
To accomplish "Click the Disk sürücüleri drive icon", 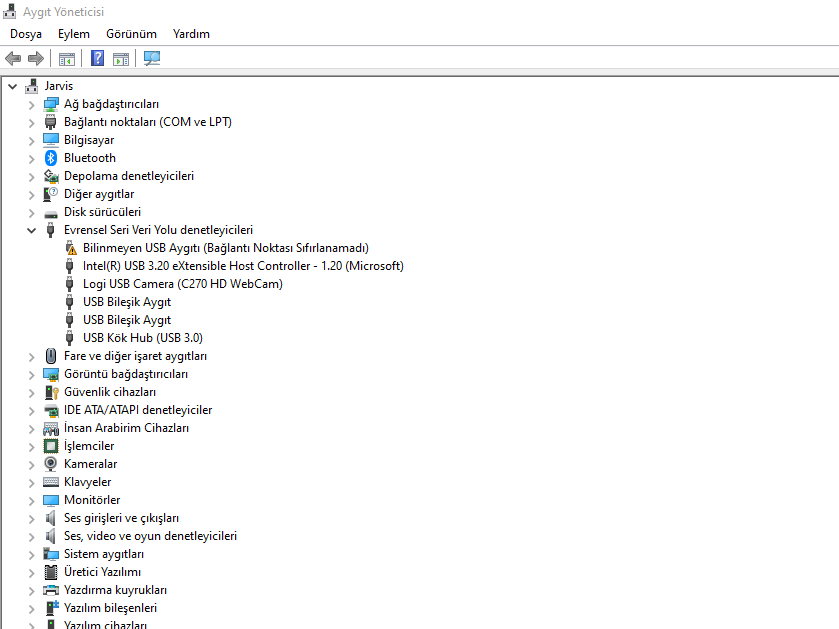I will pos(51,214).
